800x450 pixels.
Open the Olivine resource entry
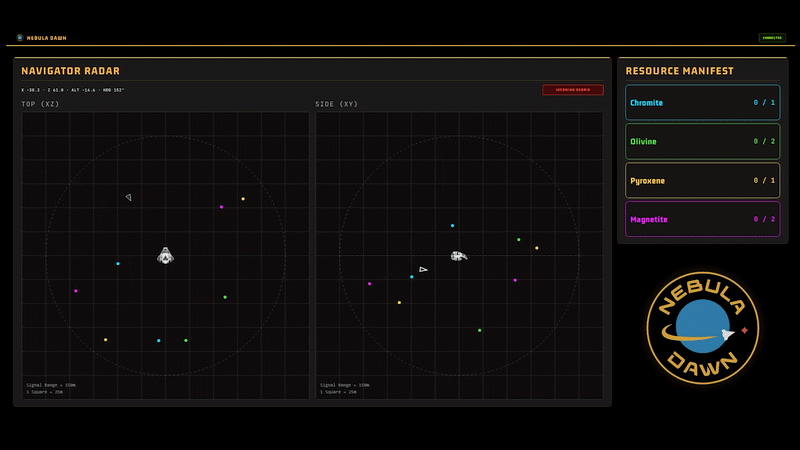[703, 141]
